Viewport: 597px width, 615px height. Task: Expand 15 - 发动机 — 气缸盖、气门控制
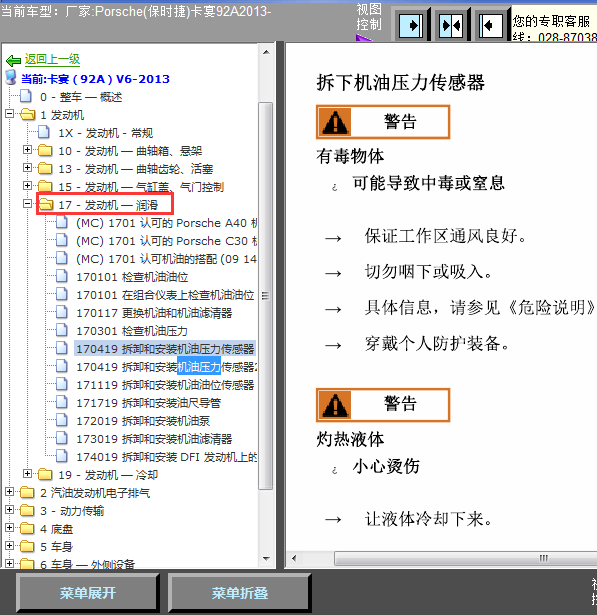click(27, 185)
